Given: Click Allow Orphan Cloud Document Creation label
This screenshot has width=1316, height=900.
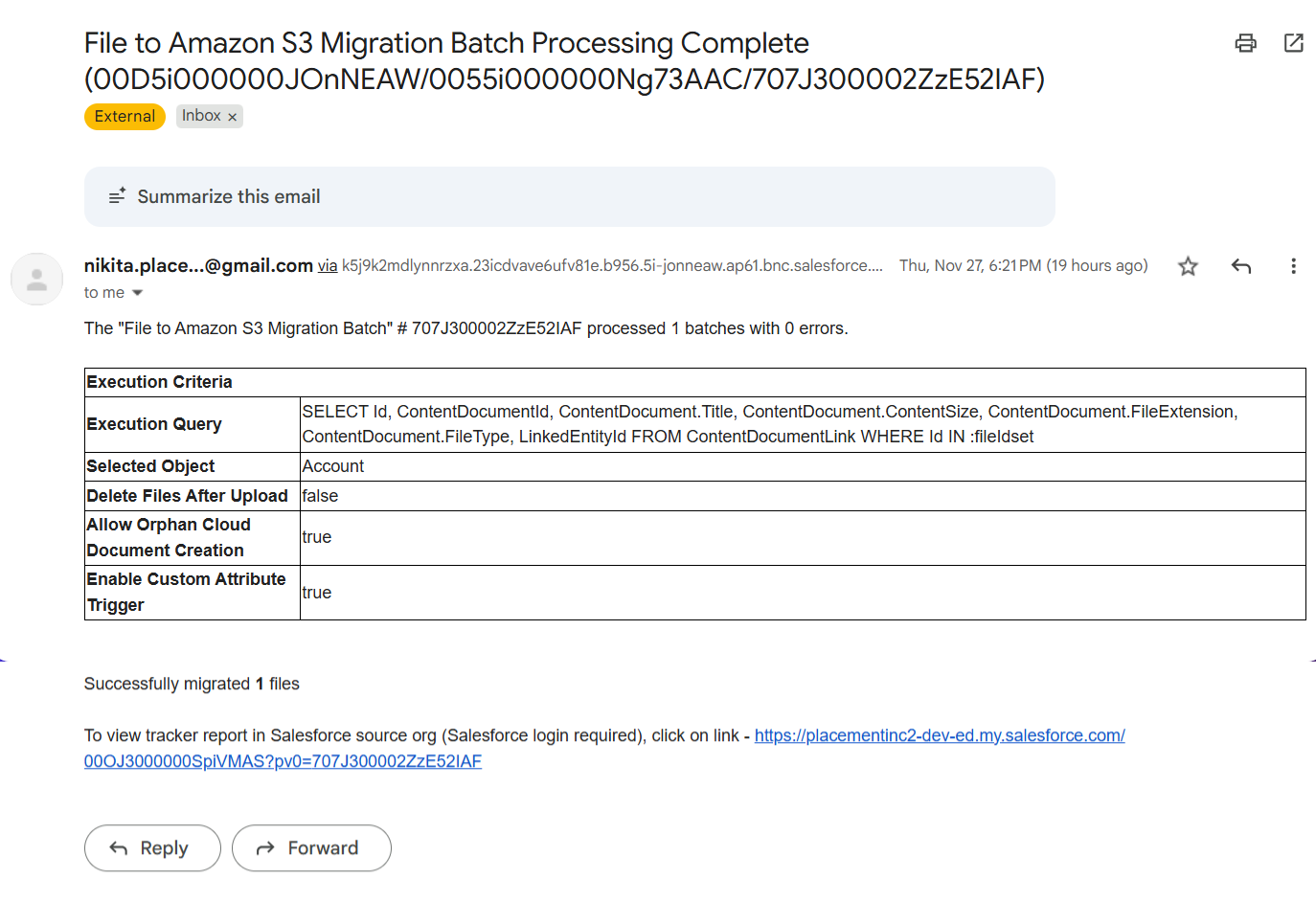Looking at the screenshot, I should pos(193,538).
